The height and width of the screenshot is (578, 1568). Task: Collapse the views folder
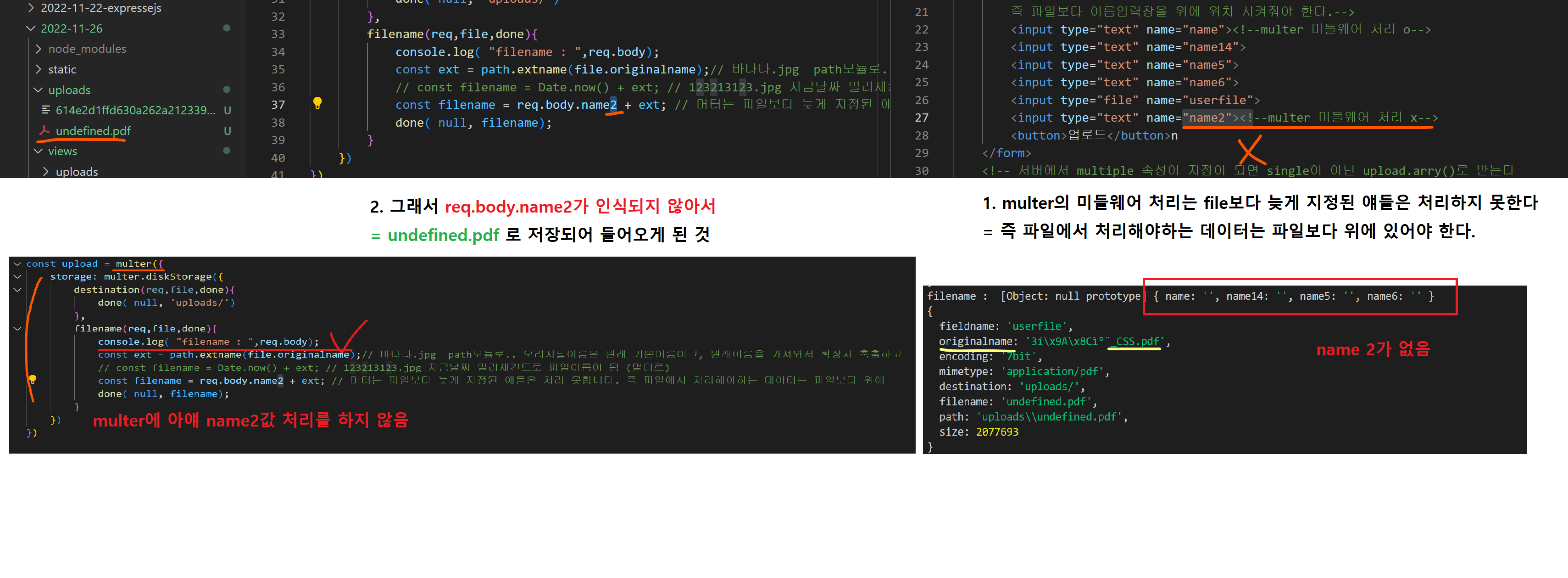pos(39,151)
